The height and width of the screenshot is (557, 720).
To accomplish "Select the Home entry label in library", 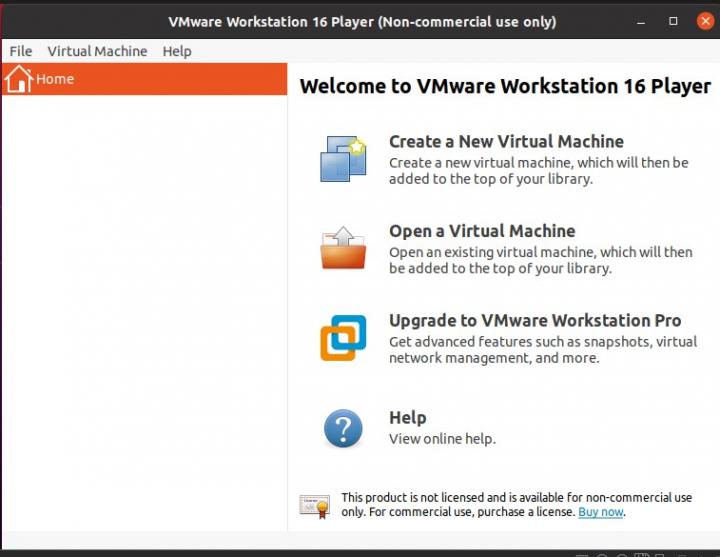I will click(x=55, y=79).
